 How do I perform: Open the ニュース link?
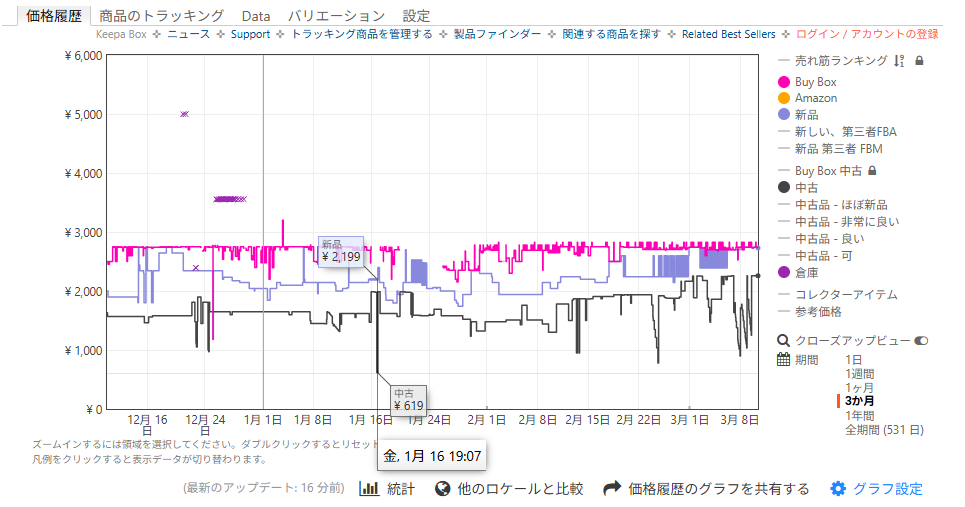point(188,34)
